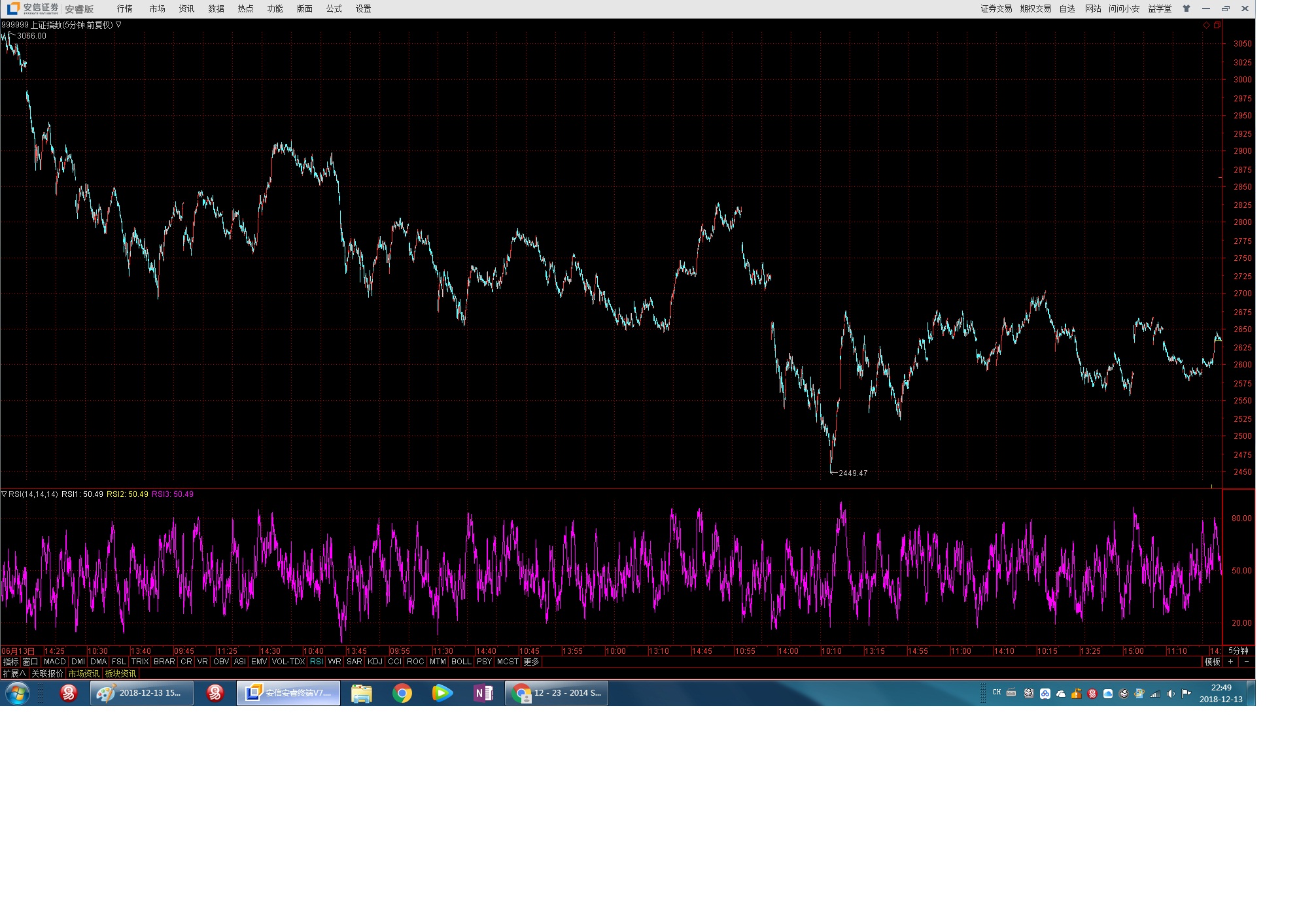The image size is (1316, 916).
Task: Click the white cloud tray icon
Action: (1061, 694)
